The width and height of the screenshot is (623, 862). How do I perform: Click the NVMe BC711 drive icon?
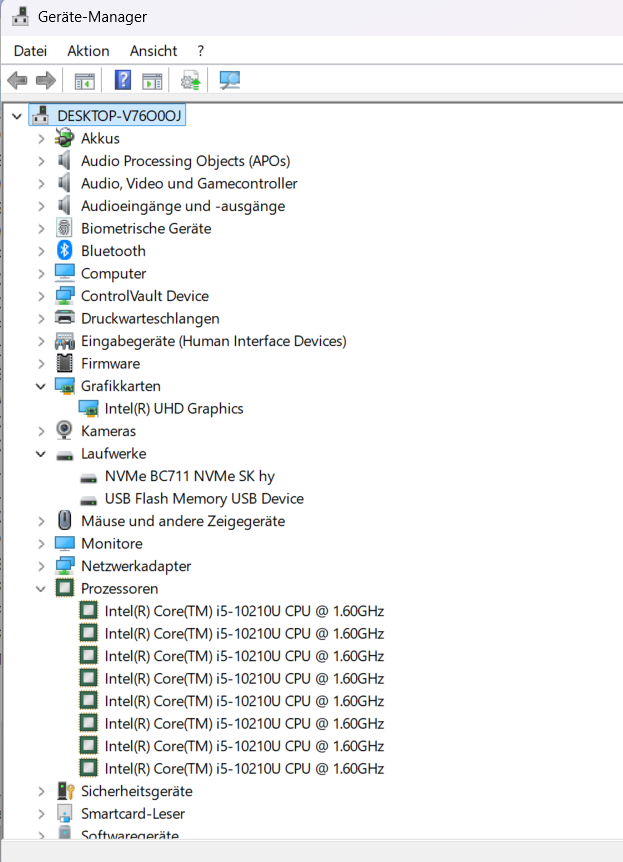pos(88,478)
